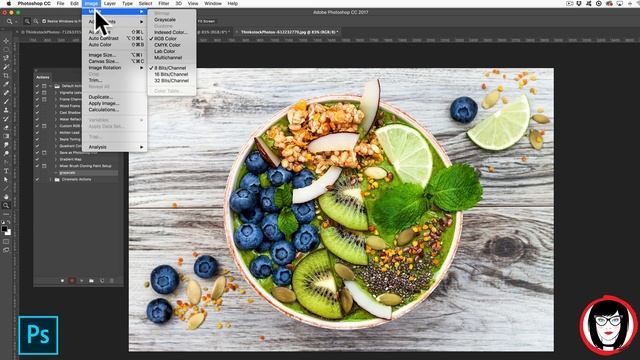Open the Apple menu
Image resolution: width=640 pixels, height=360 pixels.
tap(9, 3)
